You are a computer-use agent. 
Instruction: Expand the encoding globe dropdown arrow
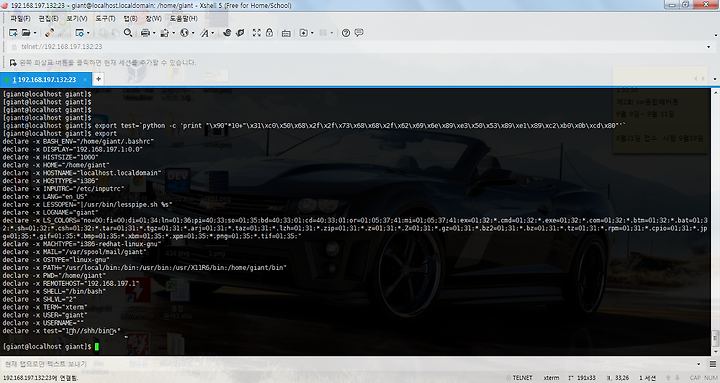click(x=193, y=33)
